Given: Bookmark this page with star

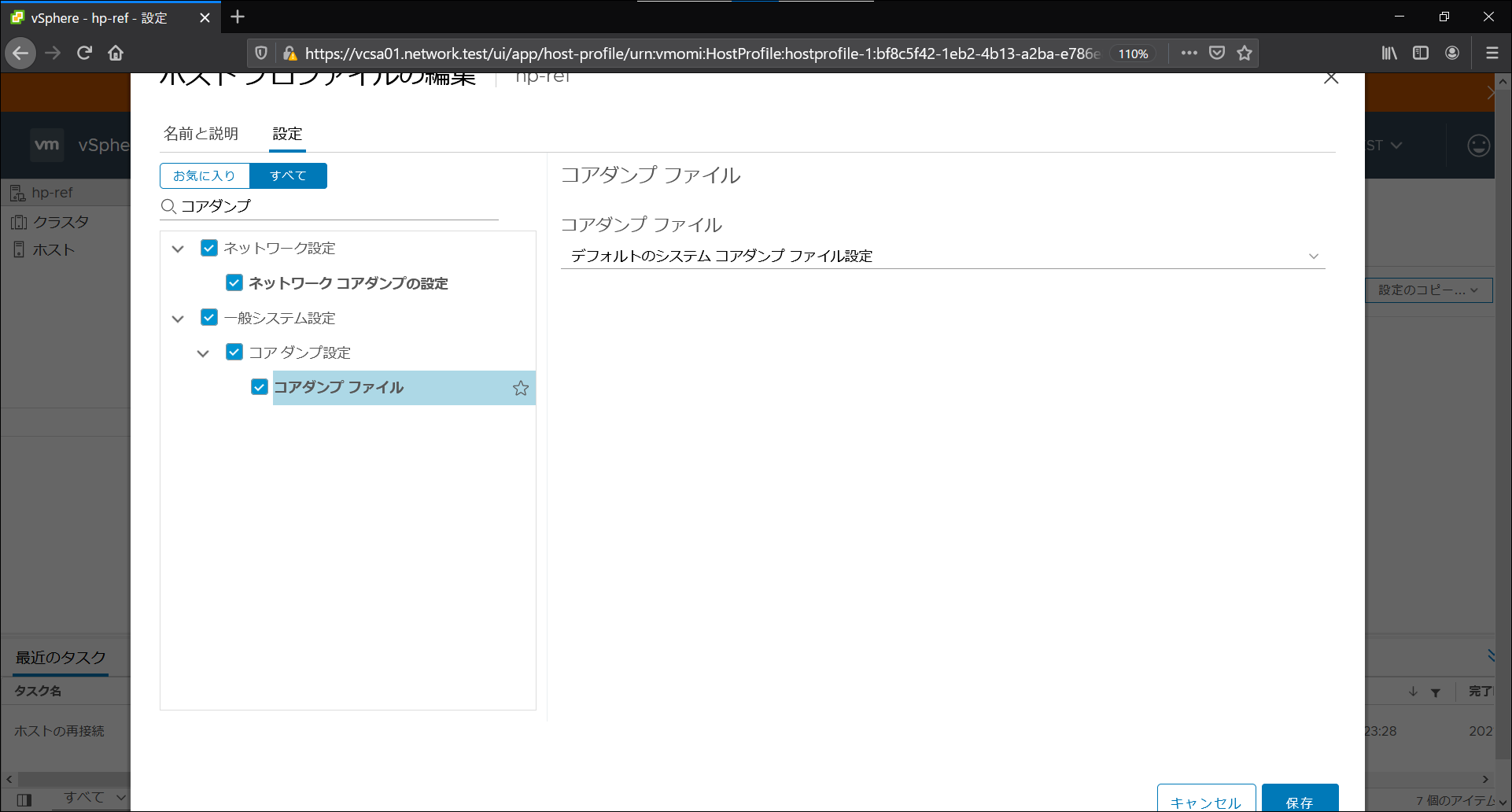Looking at the screenshot, I should click(1245, 53).
